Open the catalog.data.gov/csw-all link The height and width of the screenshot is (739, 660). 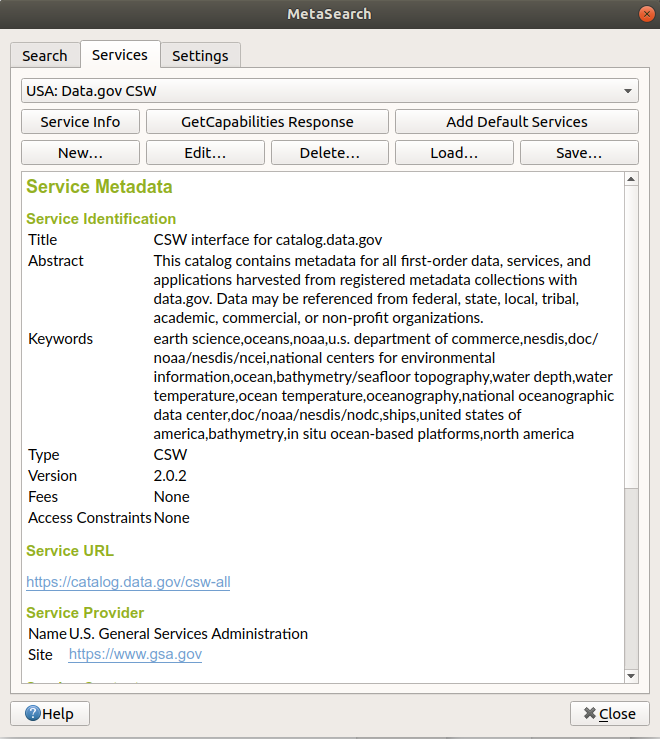tap(128, 581)
